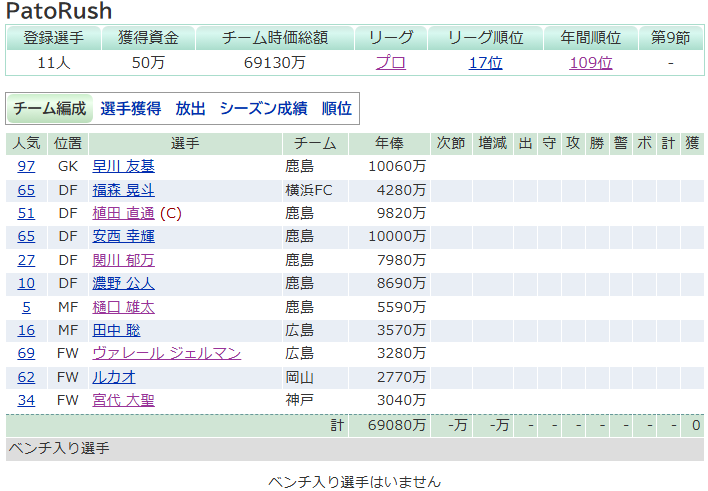Image resolution: width=708 pixels, height=491 pixels.
Task: Click popularity 10 in 濃野 公人's row
Action: pos(26,283)
